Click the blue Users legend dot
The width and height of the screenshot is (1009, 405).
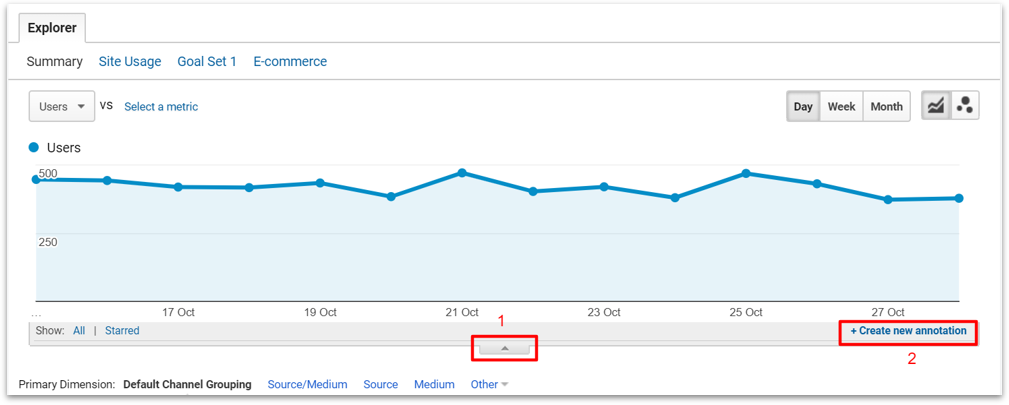[x=34, y=148]
